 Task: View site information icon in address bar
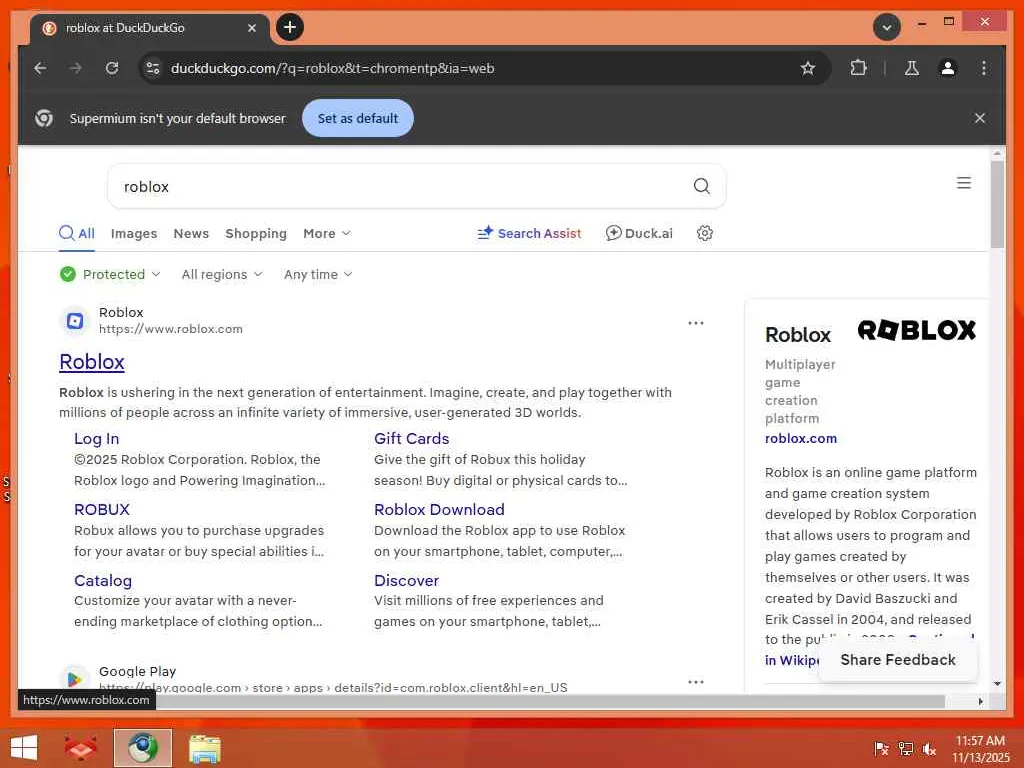click(153, 68)
